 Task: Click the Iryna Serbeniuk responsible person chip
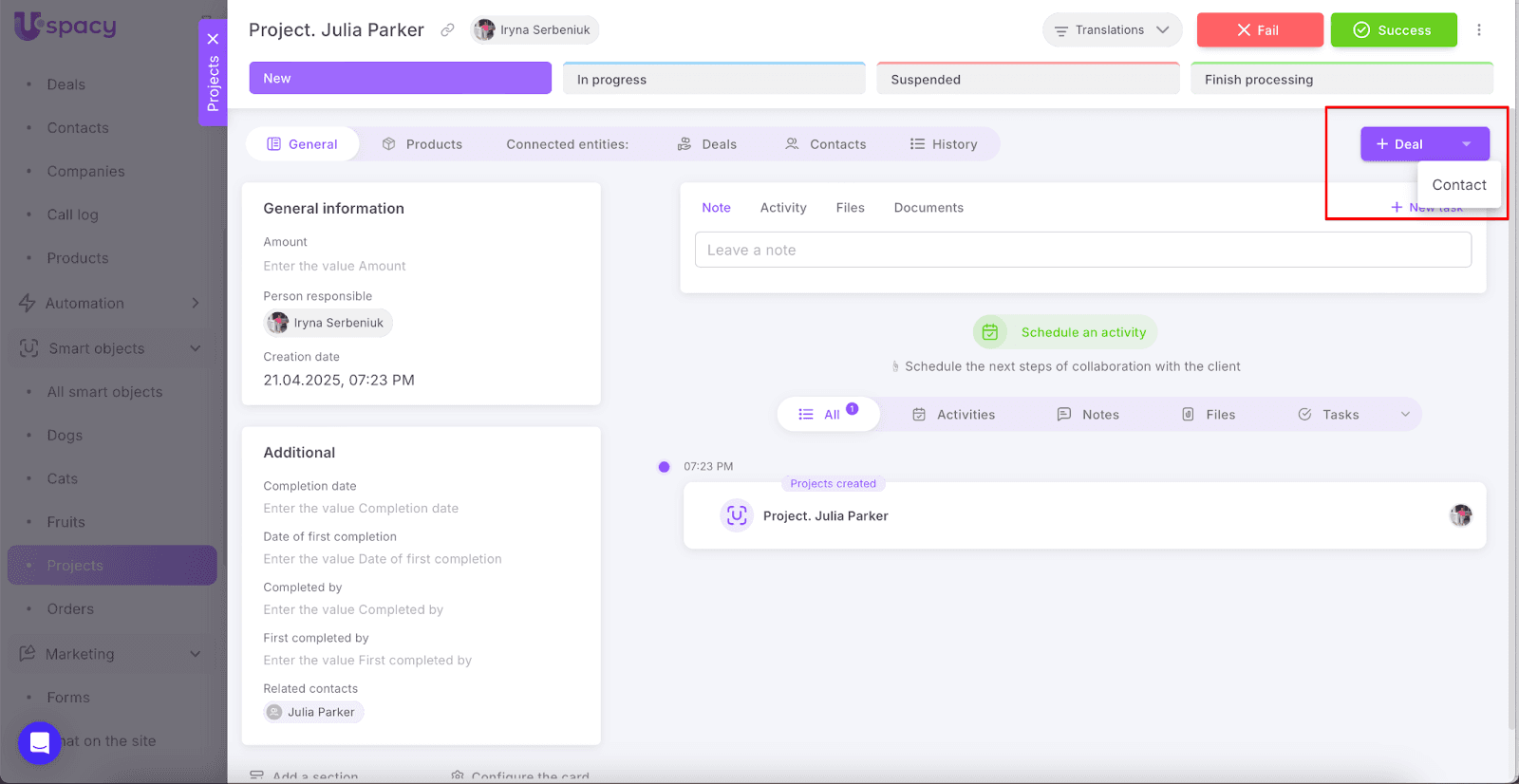[x=328, y=323]
